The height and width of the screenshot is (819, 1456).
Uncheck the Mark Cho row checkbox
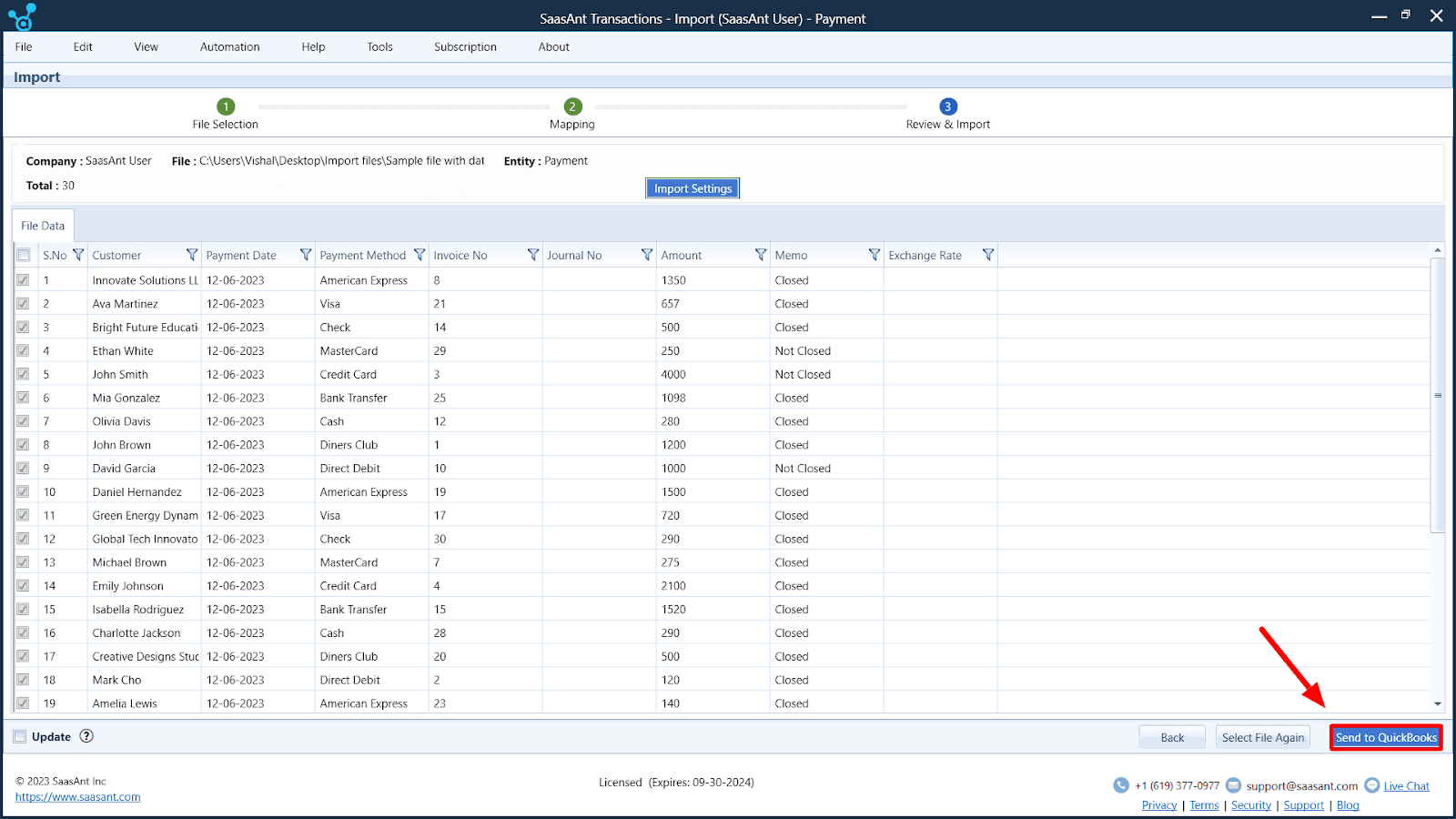click(x=23, y=680)
